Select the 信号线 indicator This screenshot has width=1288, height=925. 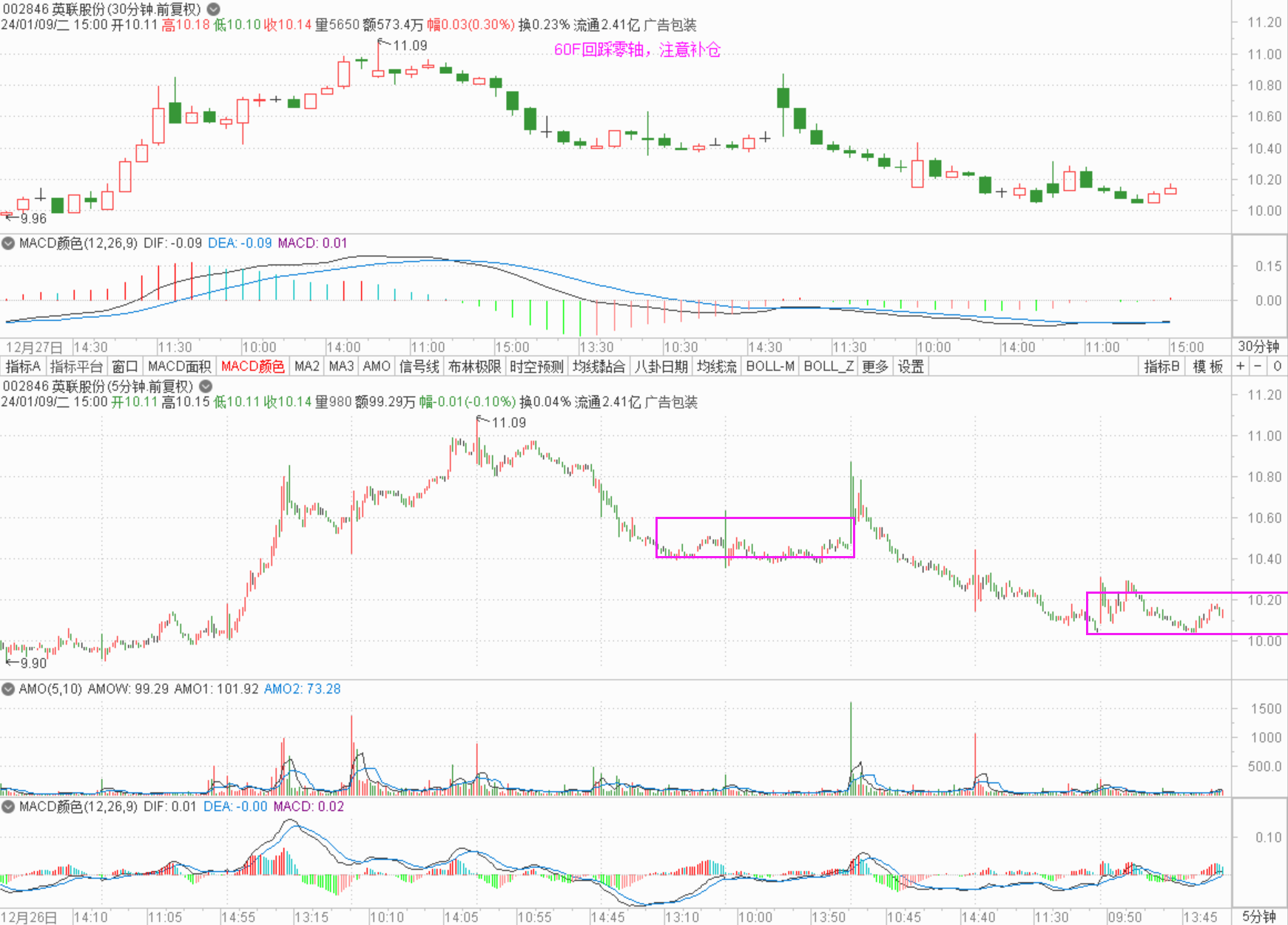(x=419, y=366)
